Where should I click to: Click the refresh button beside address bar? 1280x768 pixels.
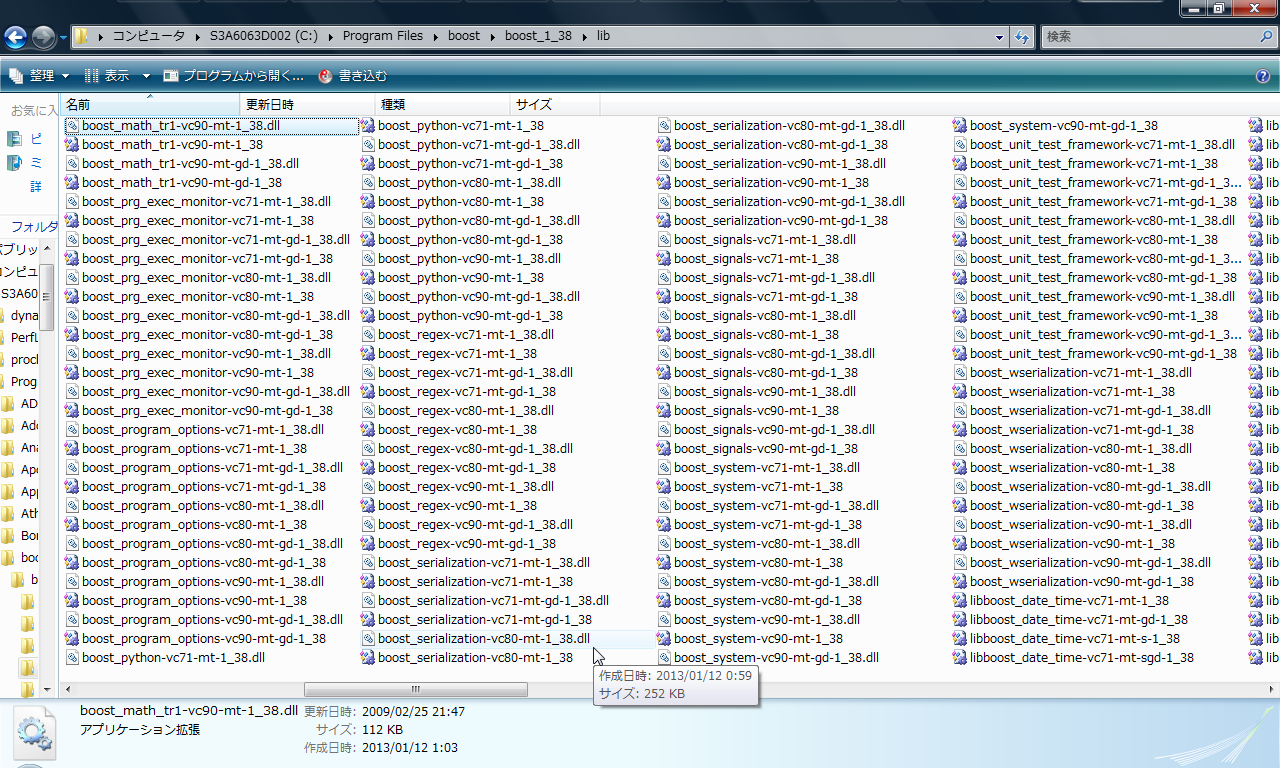[x=1022, y=37]
